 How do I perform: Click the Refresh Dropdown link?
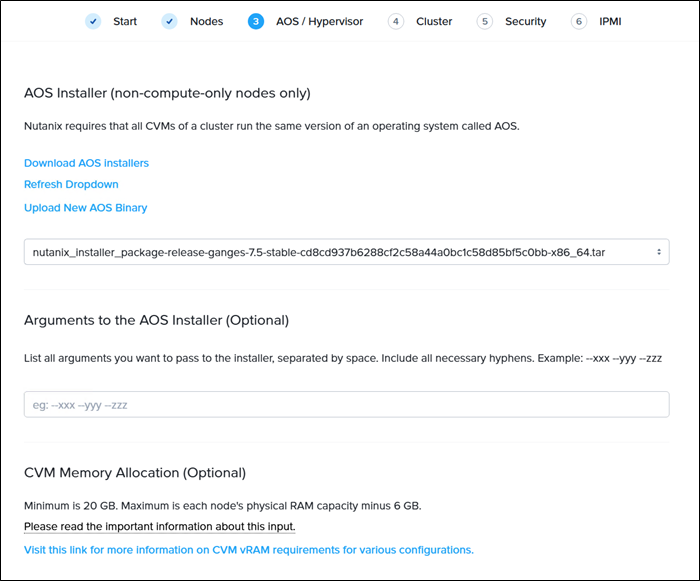pos(71,184)
